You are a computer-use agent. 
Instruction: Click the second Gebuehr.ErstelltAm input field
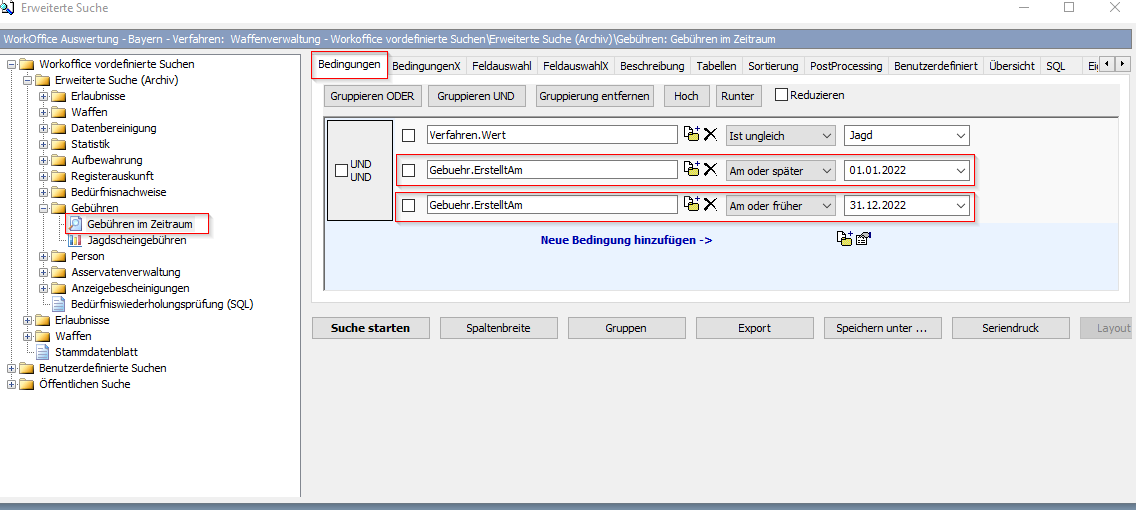coord(552,205)
